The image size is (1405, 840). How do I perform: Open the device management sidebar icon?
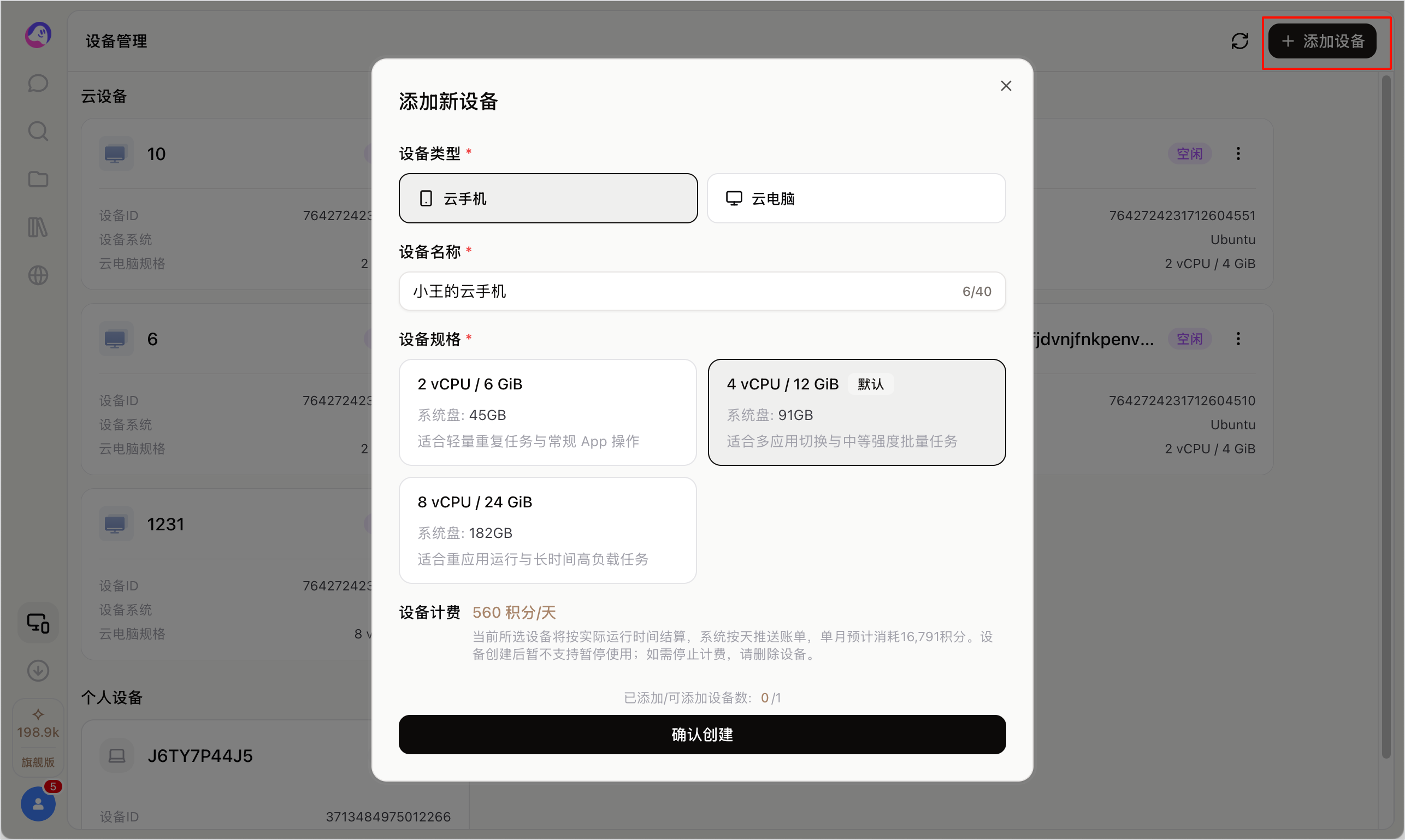(x=38, y=623)
